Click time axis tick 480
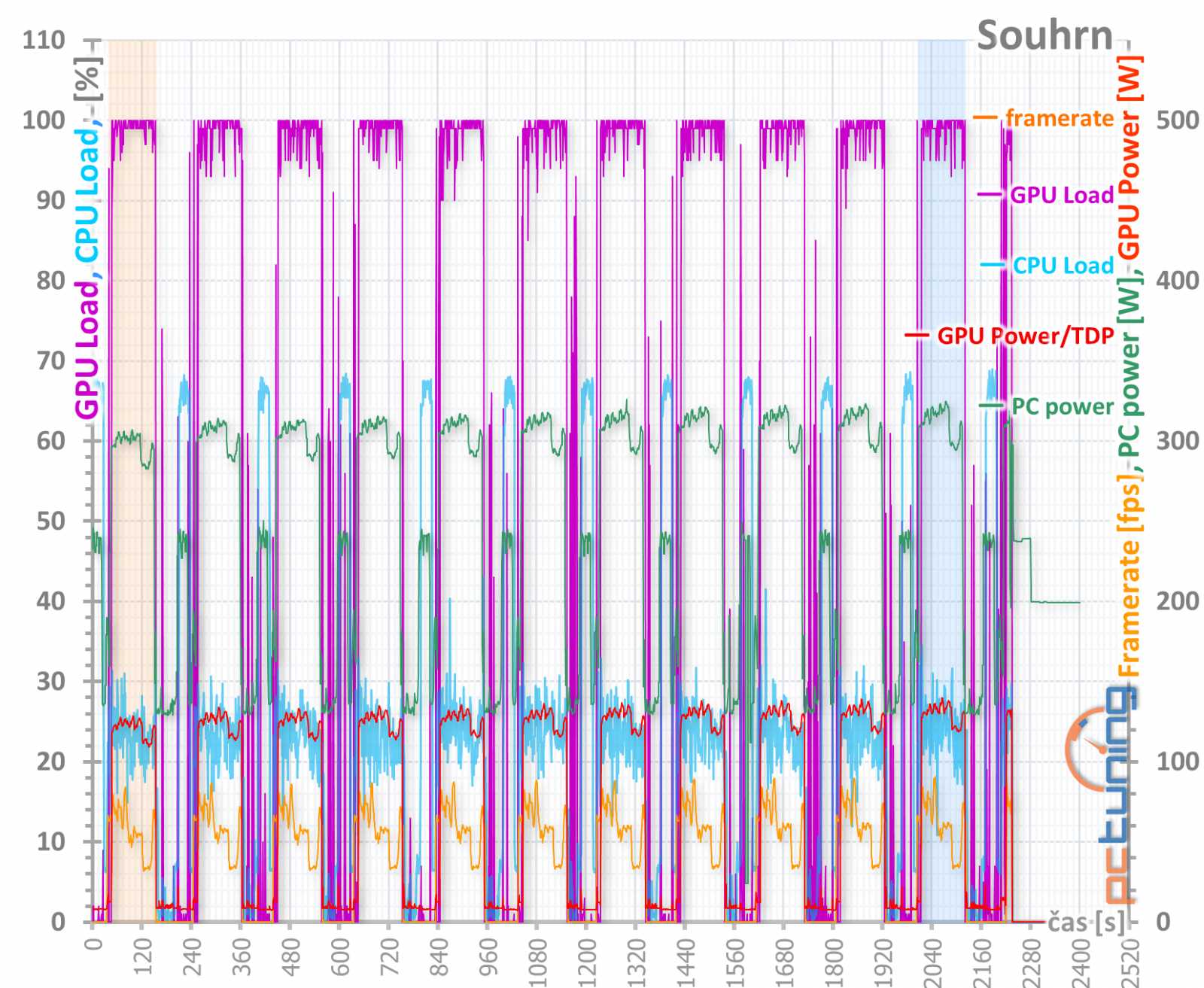This screenshot has height=988, width=1204. coord(291,958)
